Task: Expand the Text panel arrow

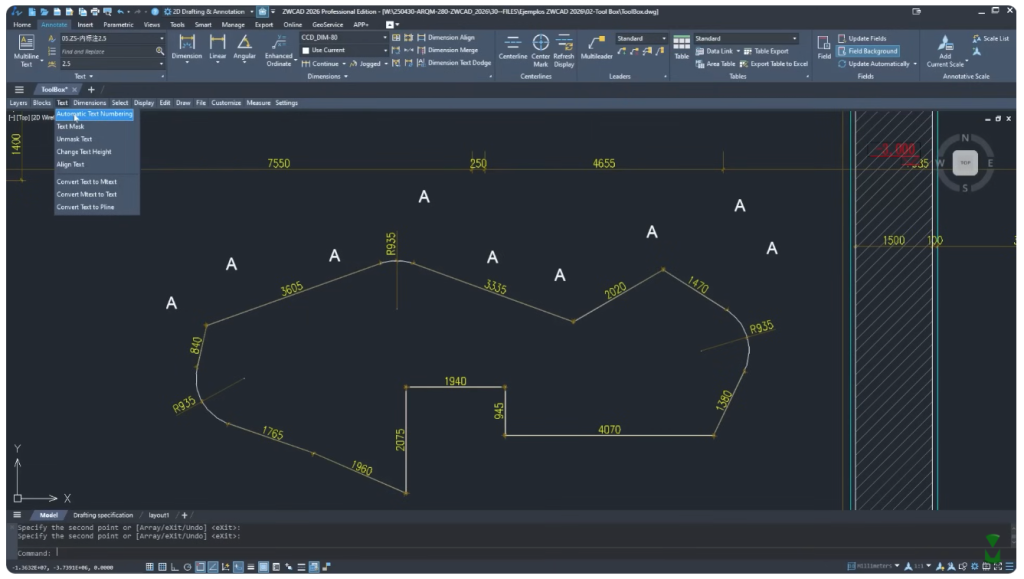Action: click(91, 76)
